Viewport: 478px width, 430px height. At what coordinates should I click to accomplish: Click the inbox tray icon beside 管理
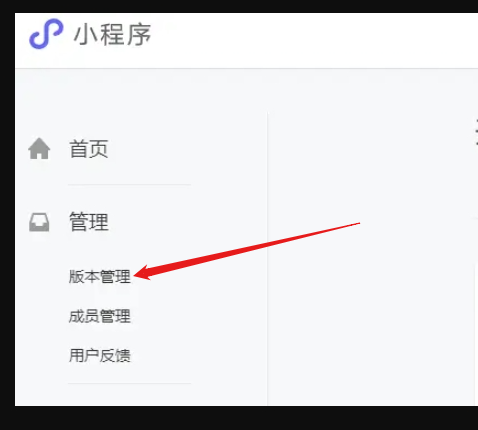point(39,222)
